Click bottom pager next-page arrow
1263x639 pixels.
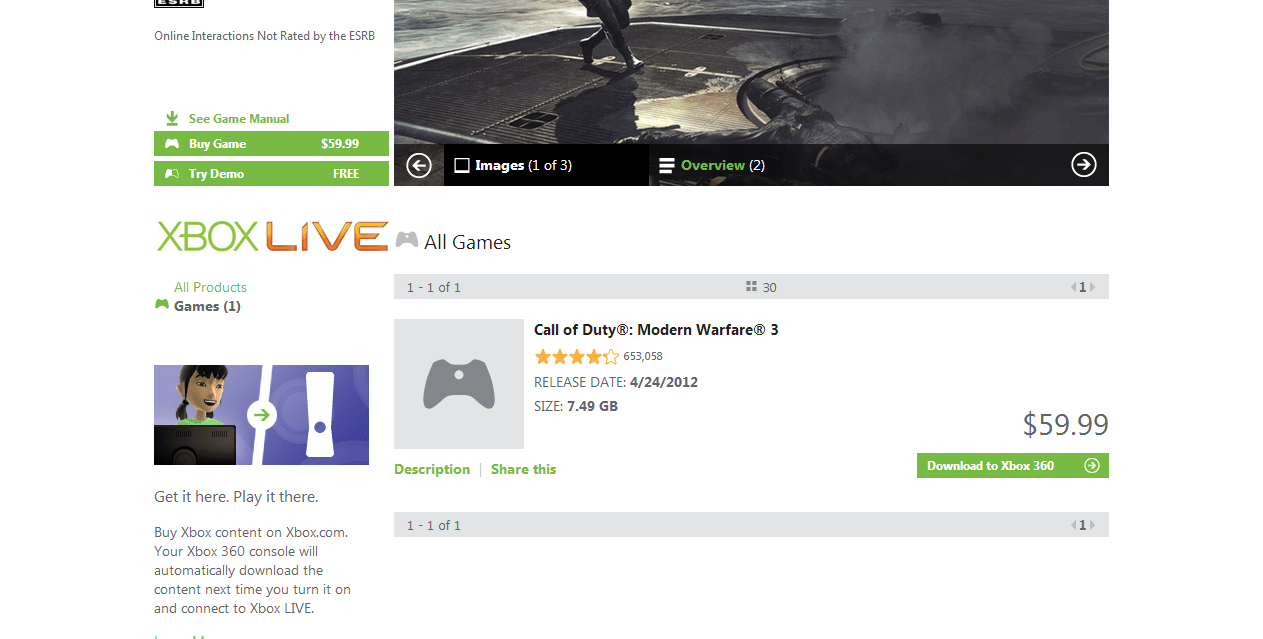click(x=1092, y=525)
